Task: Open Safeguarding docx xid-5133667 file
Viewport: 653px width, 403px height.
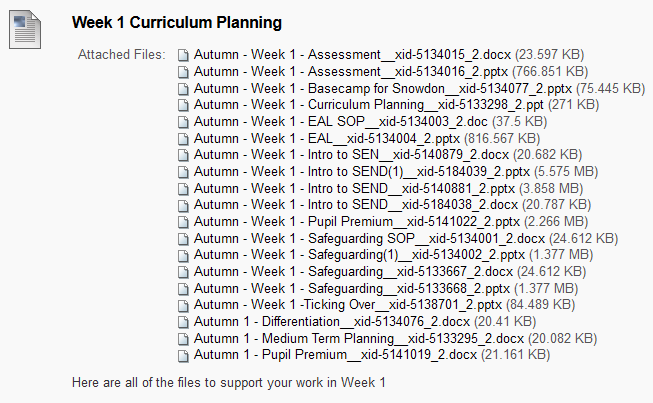Action: coord(353,271)
